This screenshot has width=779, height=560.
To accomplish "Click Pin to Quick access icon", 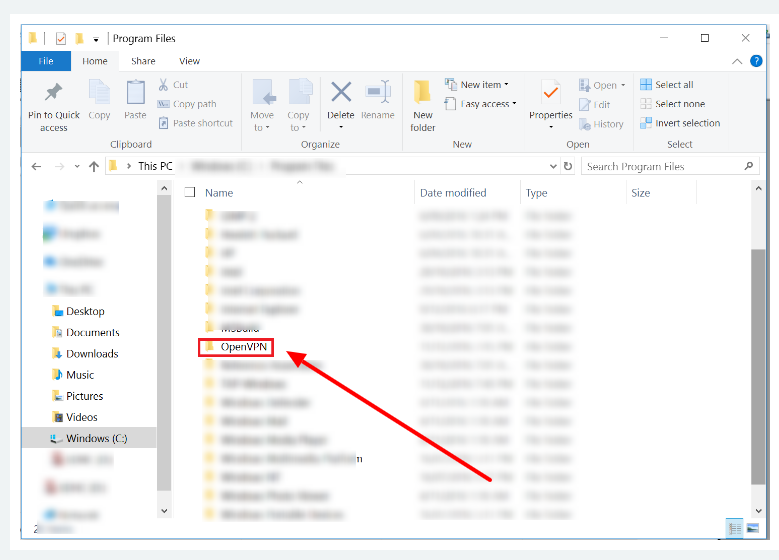I will 53,92.
